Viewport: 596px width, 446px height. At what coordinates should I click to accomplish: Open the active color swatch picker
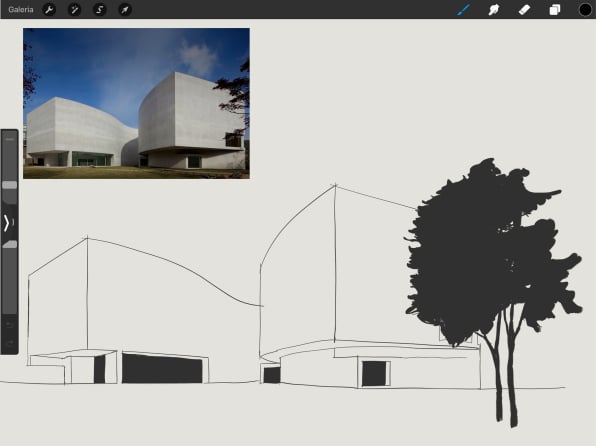tap(585, 10)
